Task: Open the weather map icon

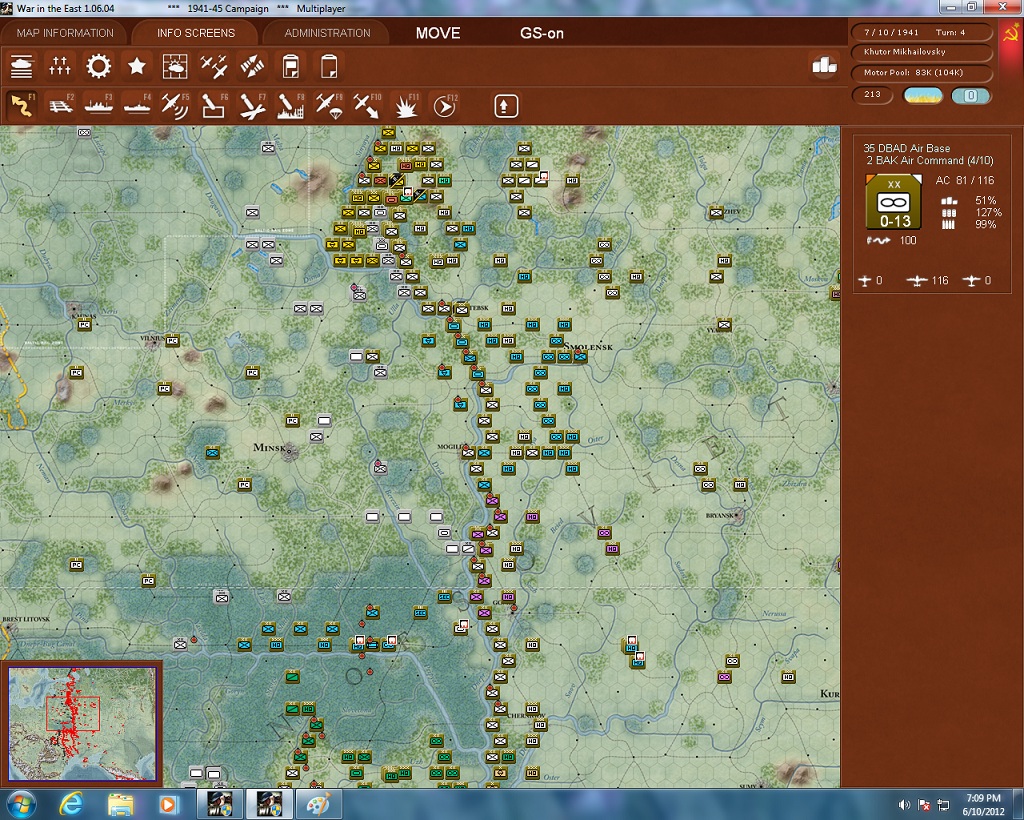Action: coord(175,67)
